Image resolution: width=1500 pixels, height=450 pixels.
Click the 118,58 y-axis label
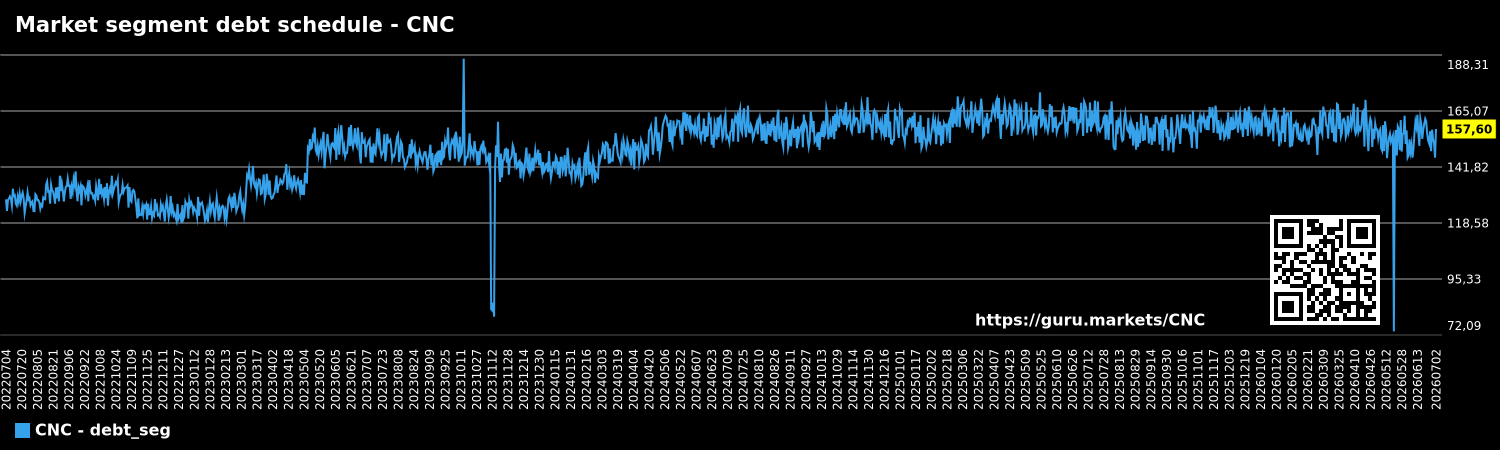click(1467, 223)
